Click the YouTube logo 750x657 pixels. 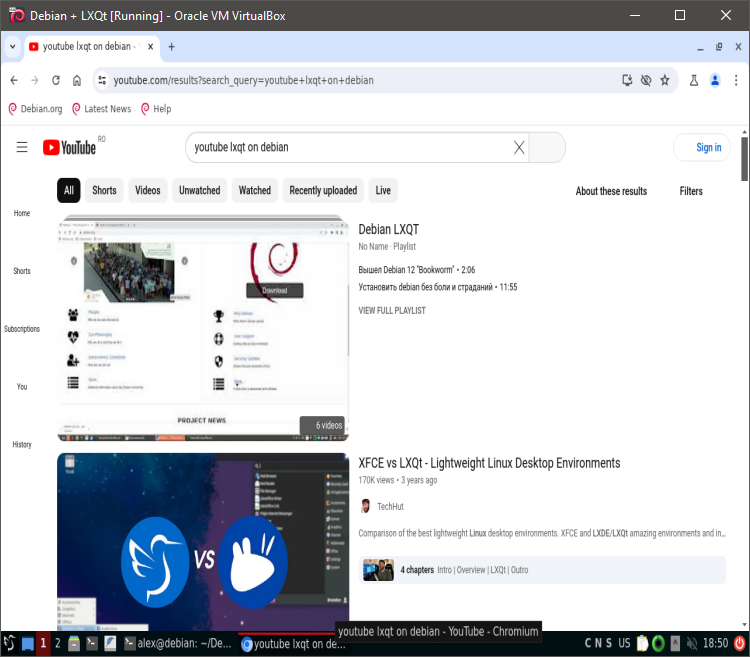[69, 147]
